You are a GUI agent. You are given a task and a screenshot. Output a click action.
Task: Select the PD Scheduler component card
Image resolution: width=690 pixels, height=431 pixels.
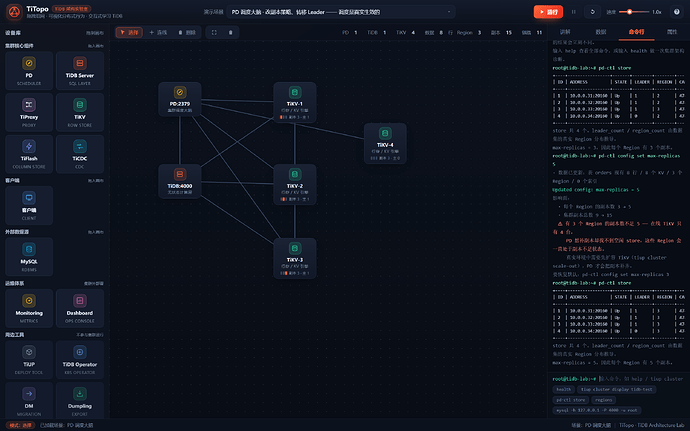point(29,70)
